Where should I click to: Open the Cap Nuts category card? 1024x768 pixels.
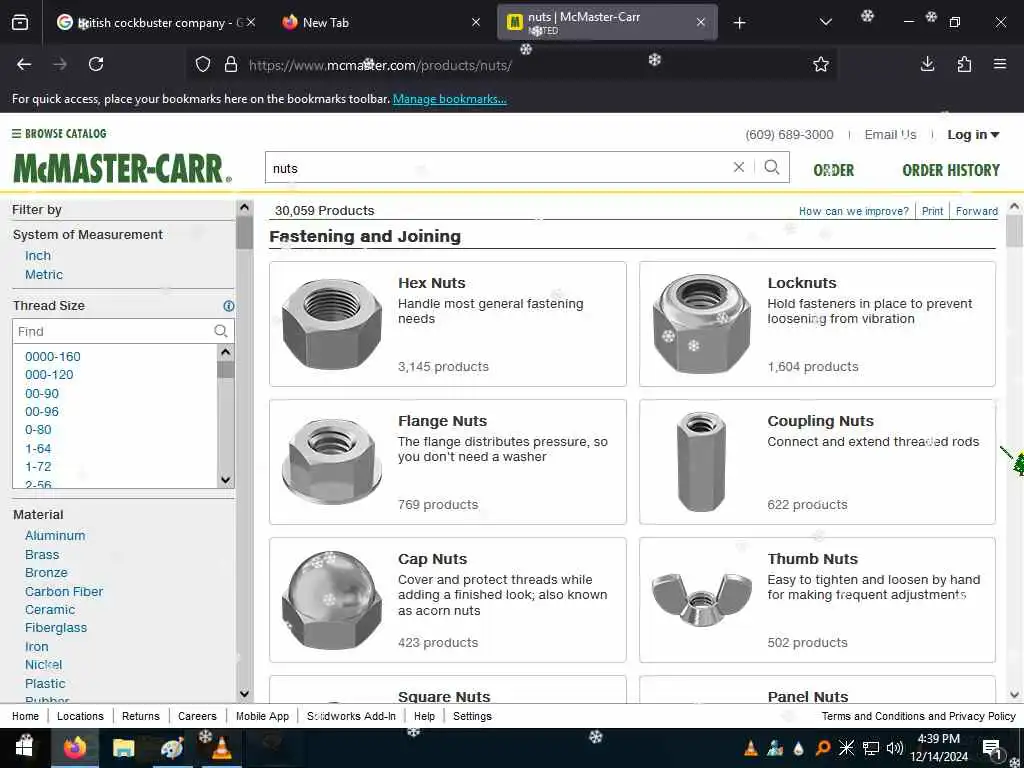(x=447, y=600)
